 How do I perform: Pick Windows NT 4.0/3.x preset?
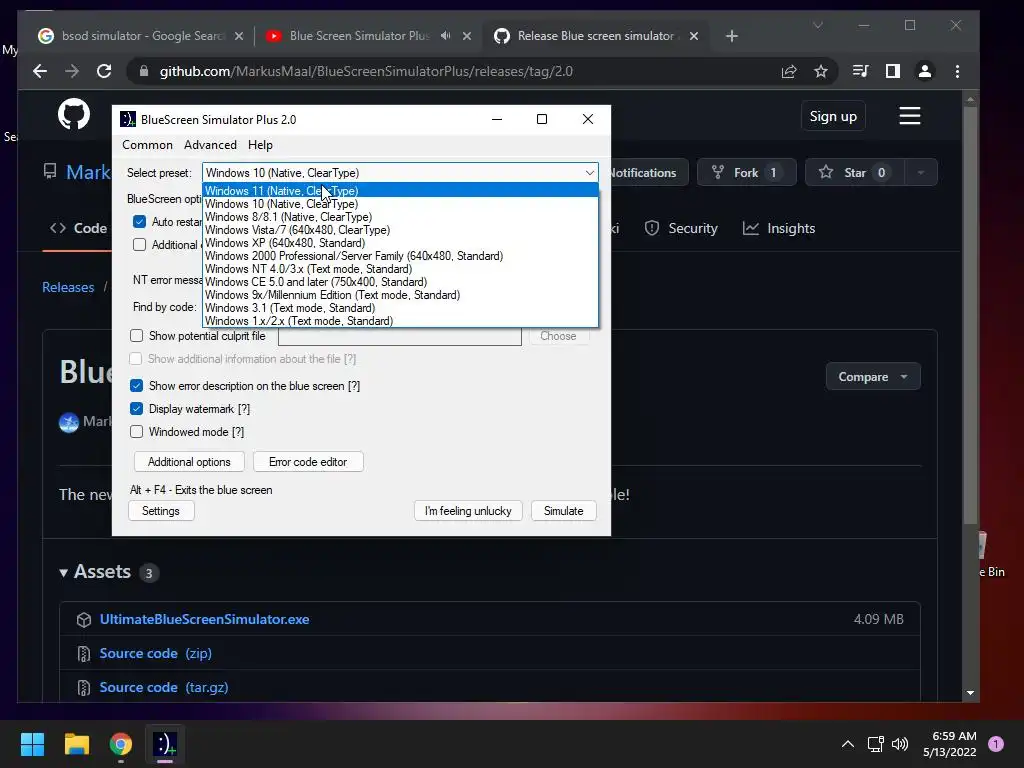(x=400, y=269)
